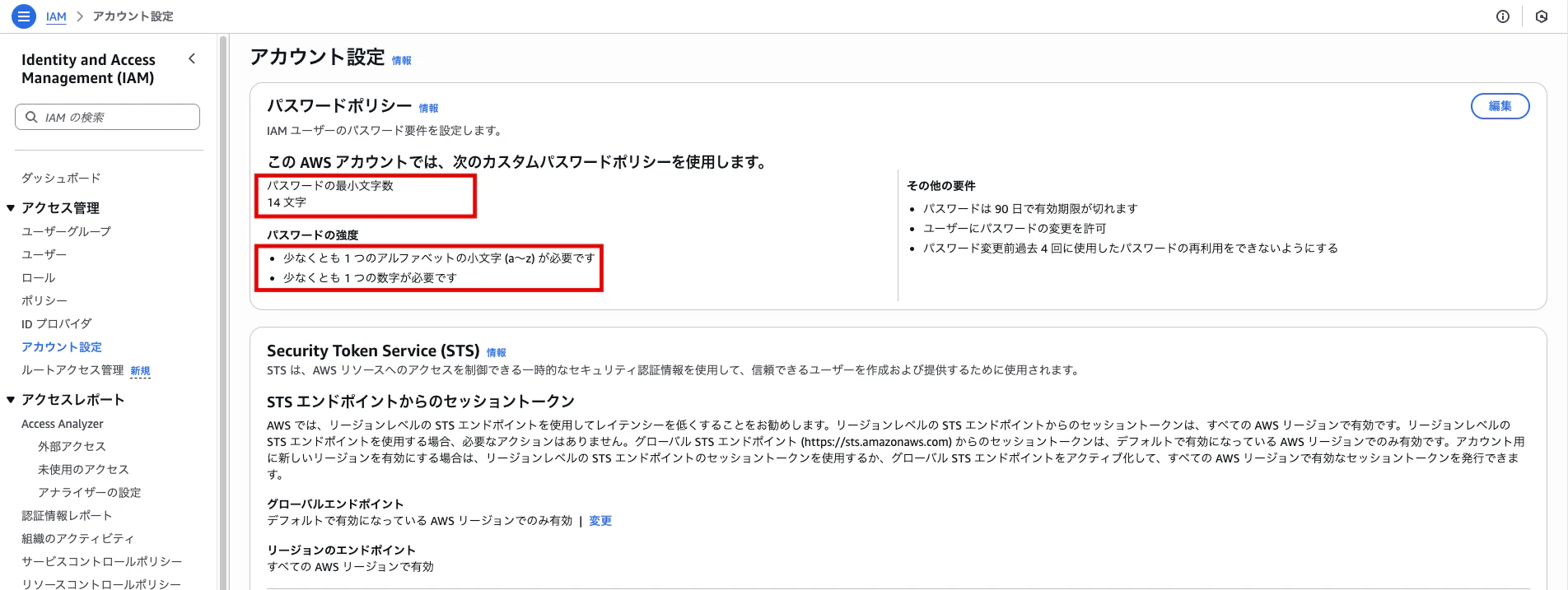This screenshot has height=590, width=1568.
Task: Click '少なくとも 1 つの数字が必要です' requirement
Action: click(x=370, y=278)
